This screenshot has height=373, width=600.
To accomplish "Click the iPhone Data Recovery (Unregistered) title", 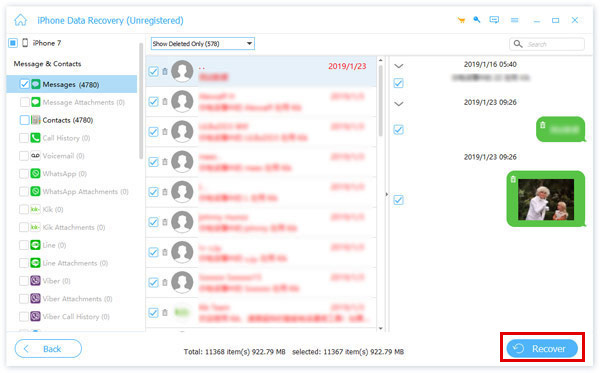I will click(x=110, y=20).
